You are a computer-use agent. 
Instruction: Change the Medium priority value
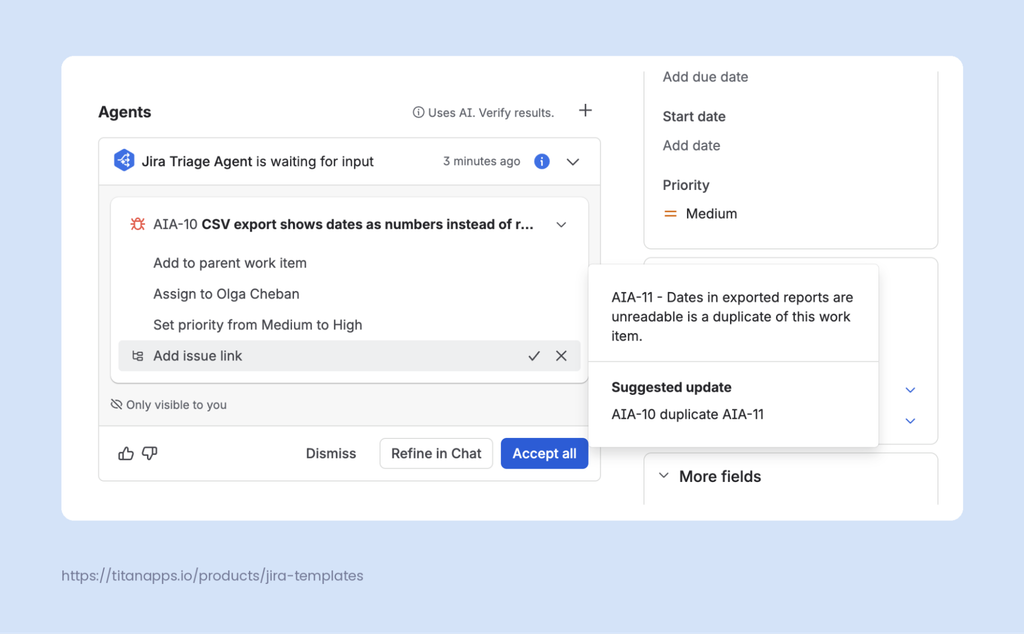[711, 214]
